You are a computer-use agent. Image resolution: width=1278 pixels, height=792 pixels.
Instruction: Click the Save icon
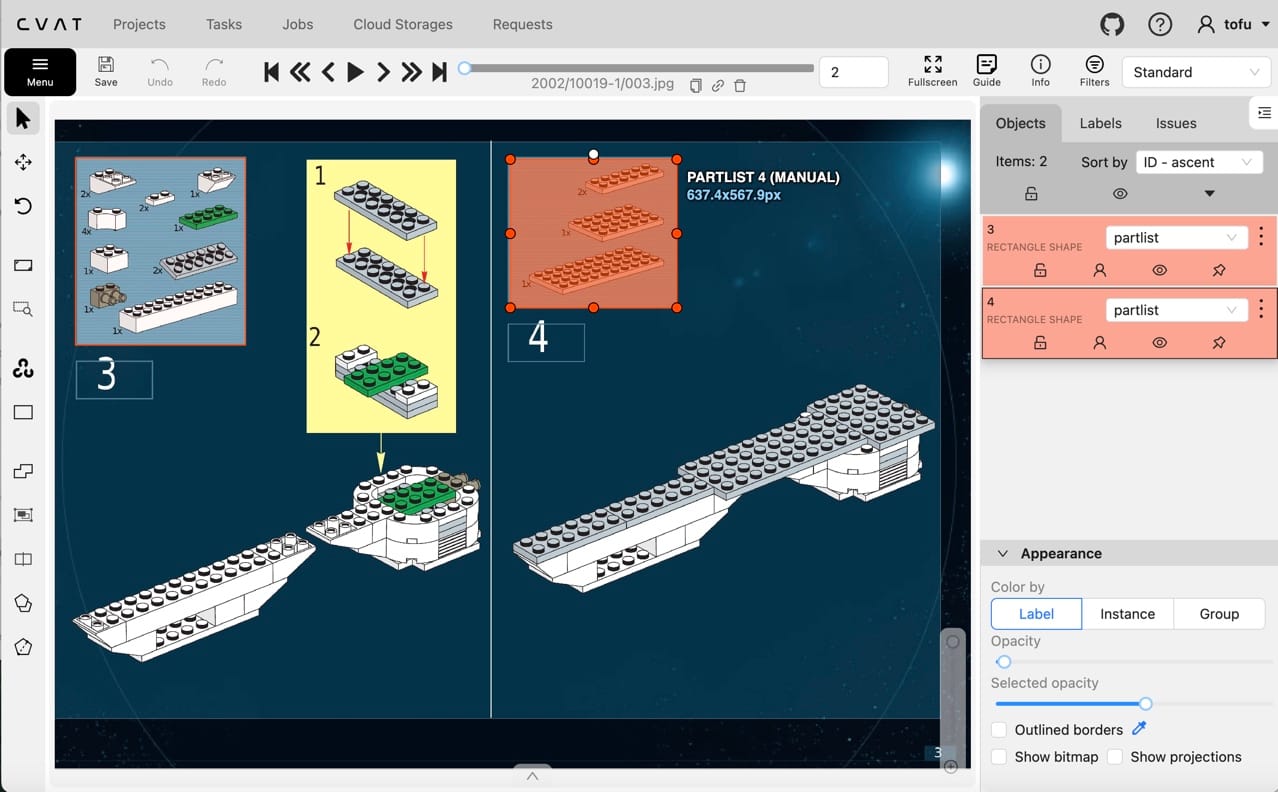coord(106,71)
